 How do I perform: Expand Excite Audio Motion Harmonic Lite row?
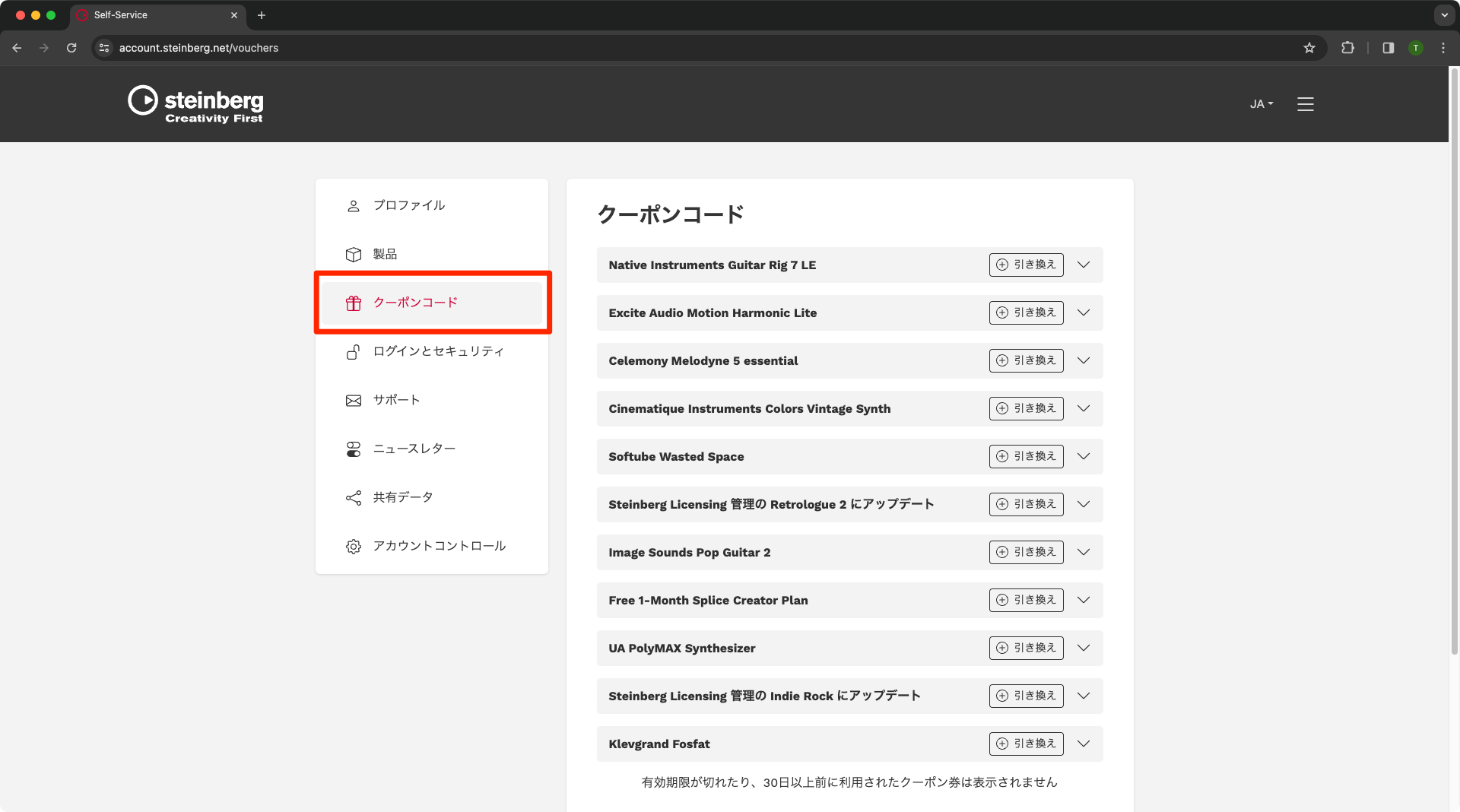1084,312
